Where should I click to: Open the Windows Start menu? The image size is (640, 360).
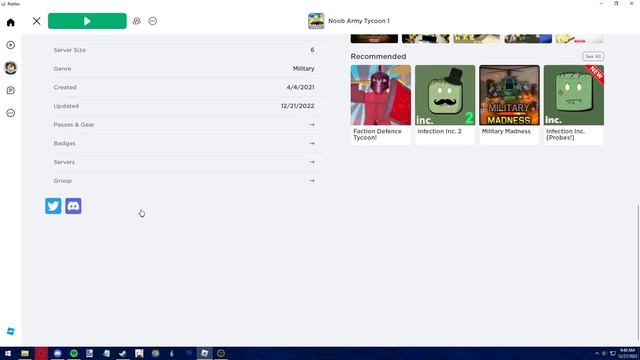8,353
